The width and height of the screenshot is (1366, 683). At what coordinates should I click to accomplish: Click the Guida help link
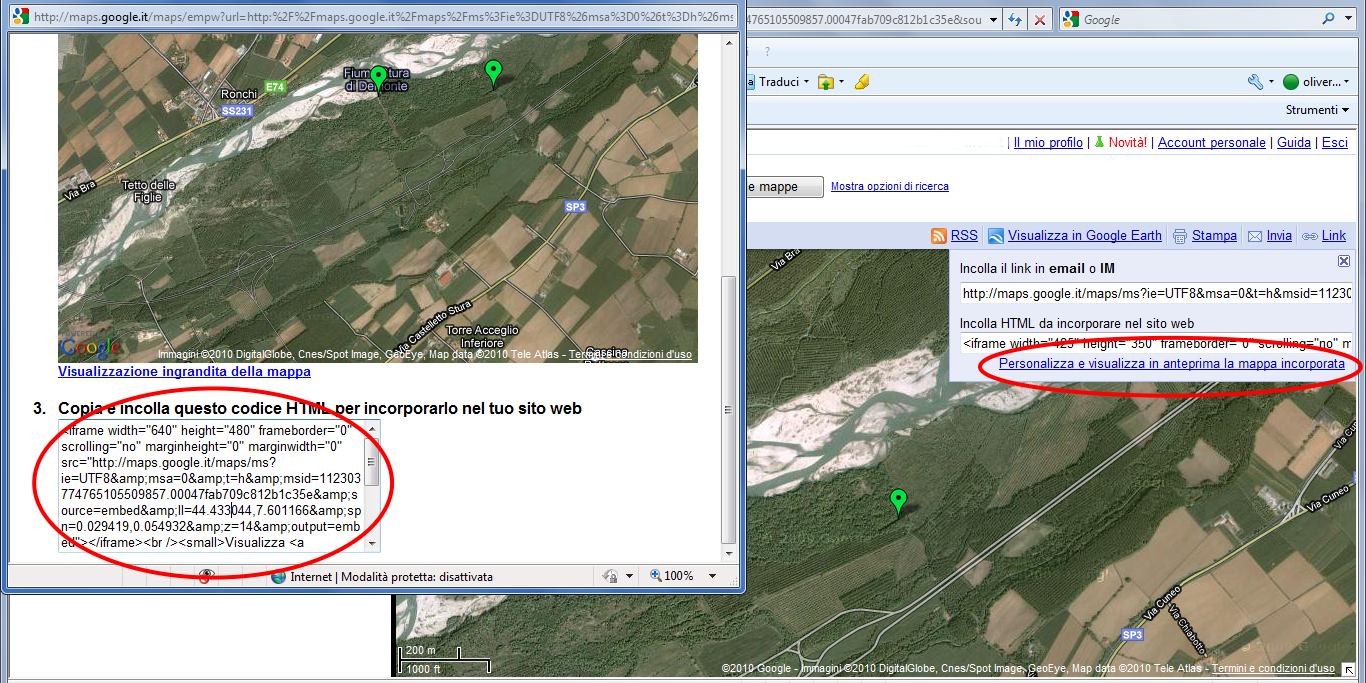pyautogui.click(x=1294, y=143)
